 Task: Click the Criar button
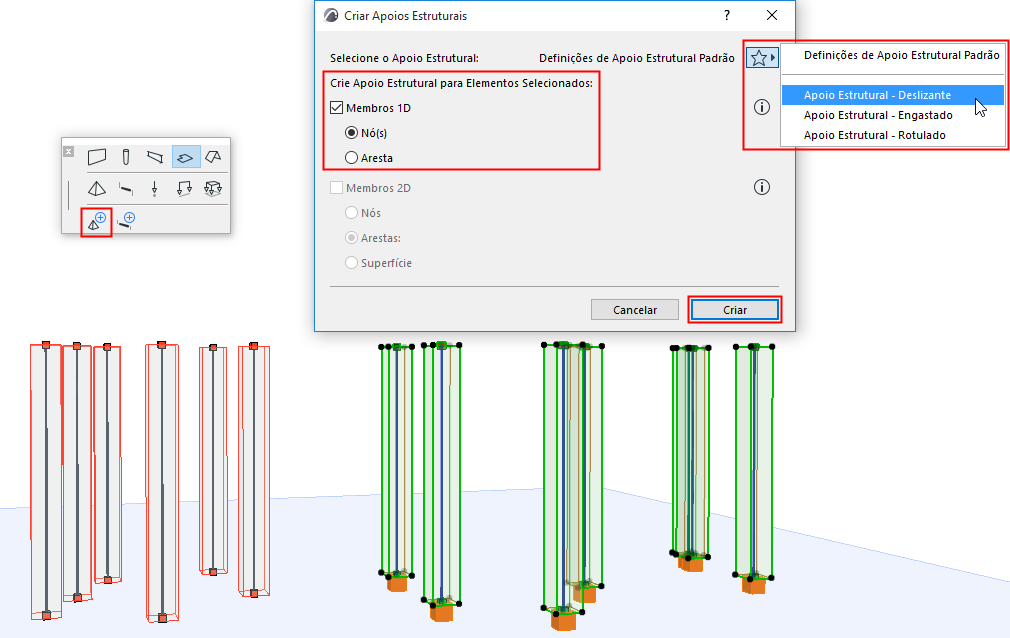click(x=735, y=310)
